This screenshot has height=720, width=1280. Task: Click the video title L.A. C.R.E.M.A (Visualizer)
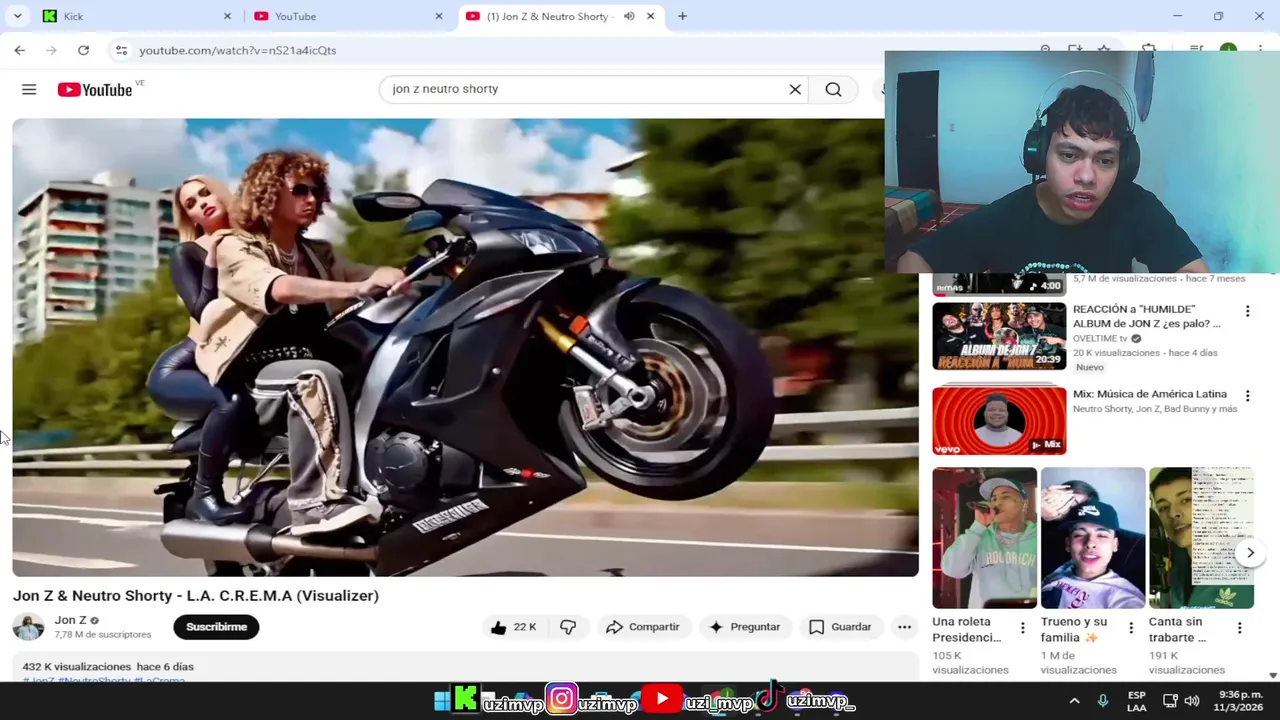click(196, 596)
